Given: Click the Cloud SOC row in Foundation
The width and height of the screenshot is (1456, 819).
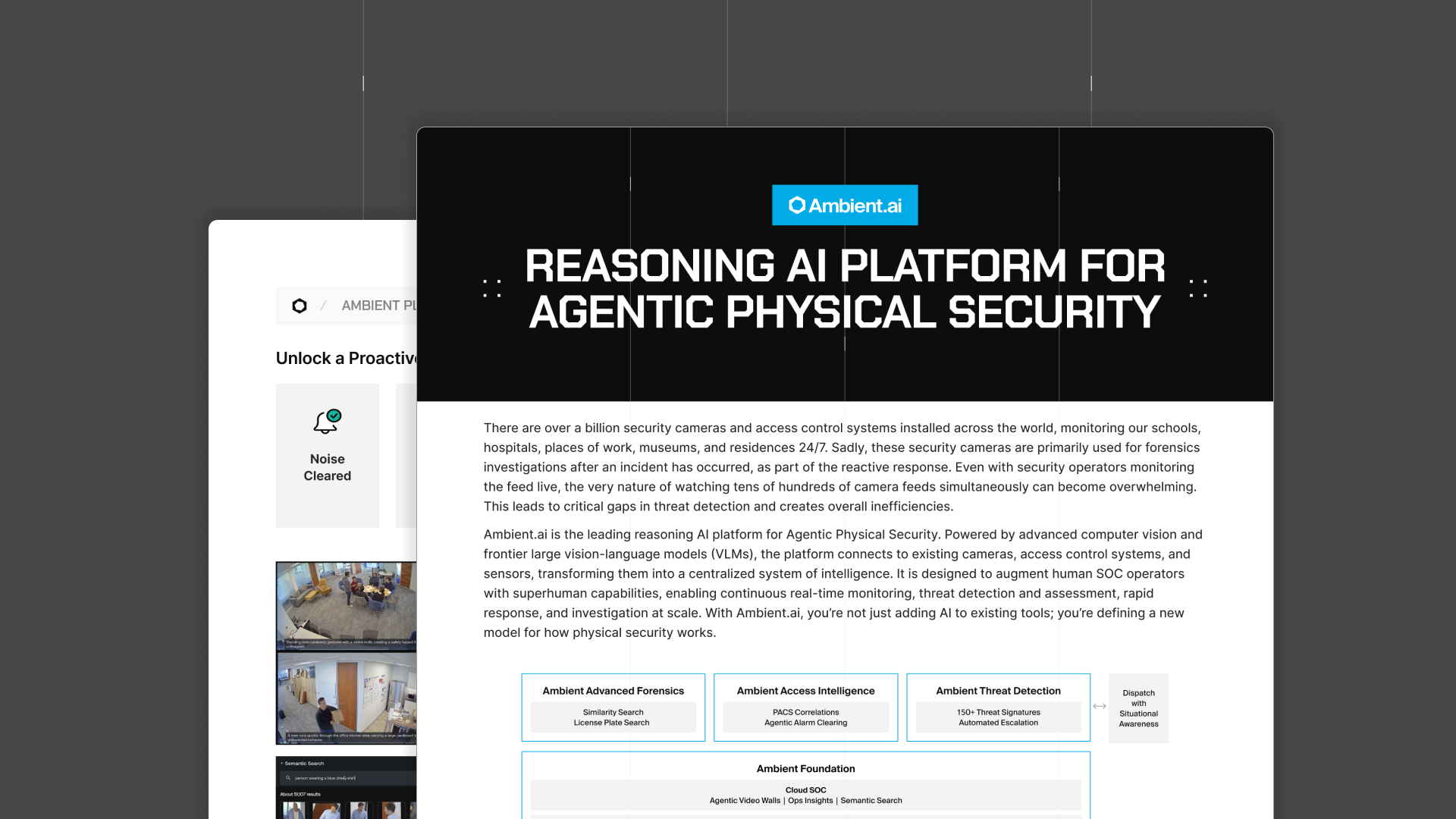Looking at the screenshot, I should 805,795.
